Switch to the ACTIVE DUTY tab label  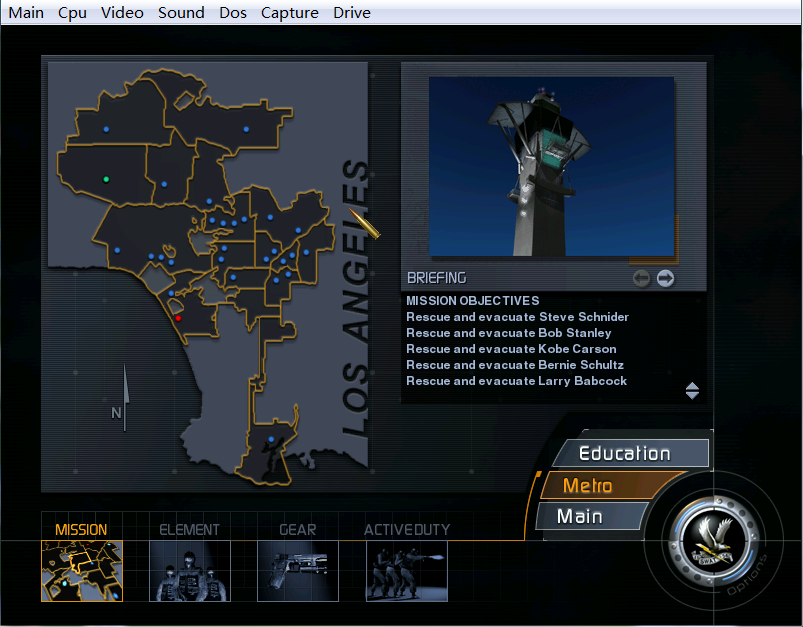(x=407, y=530)
